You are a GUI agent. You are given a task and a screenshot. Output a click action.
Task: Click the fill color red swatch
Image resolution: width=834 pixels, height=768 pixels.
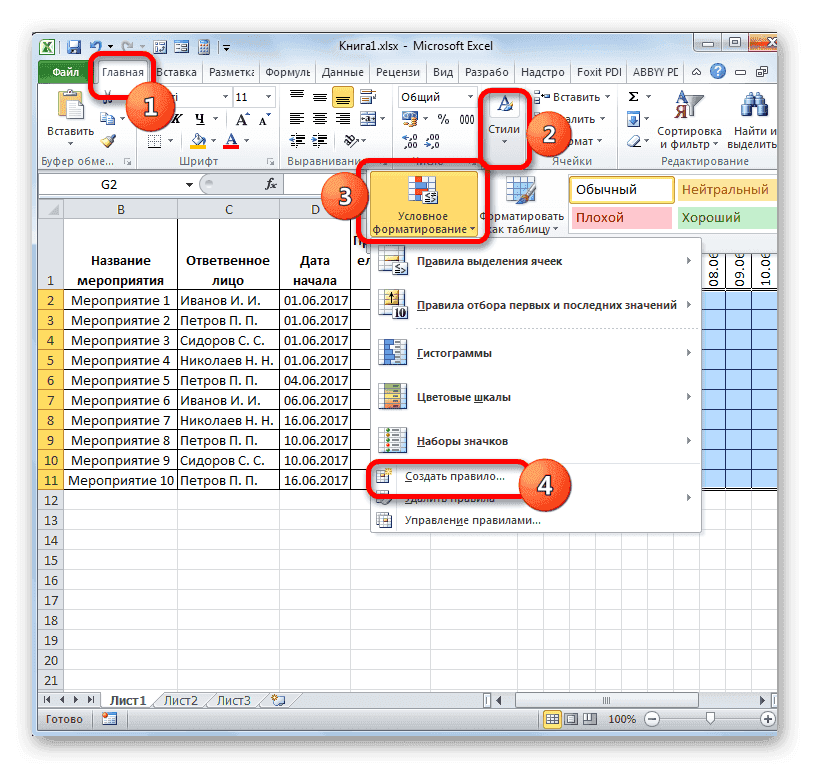click(x=232, y=147)
